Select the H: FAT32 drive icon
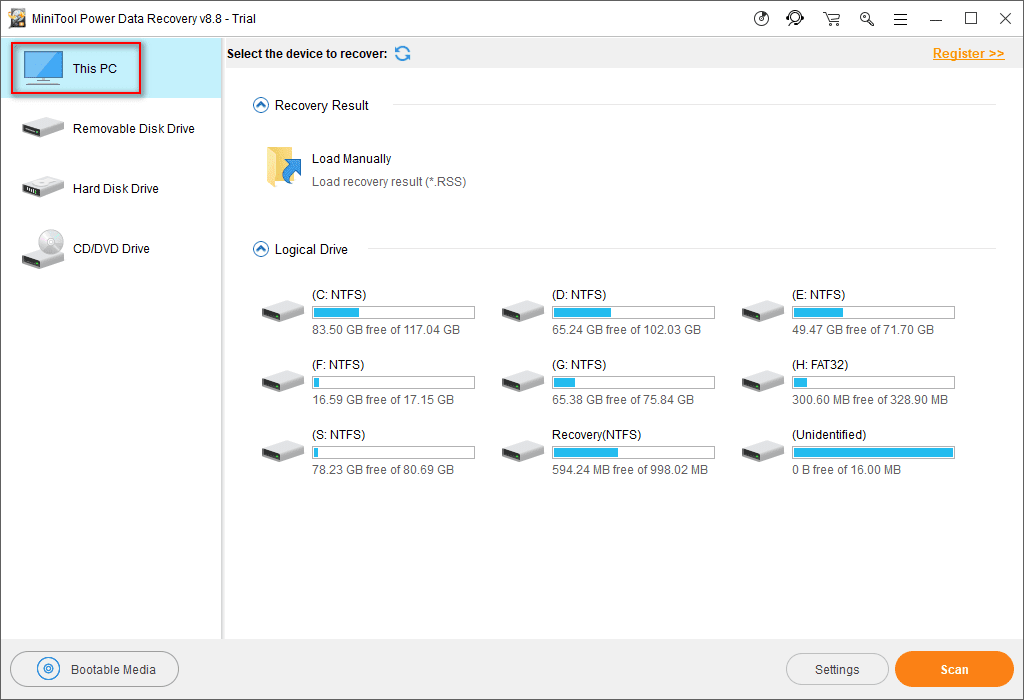The image size is (1024, 700). pos(763,381)
